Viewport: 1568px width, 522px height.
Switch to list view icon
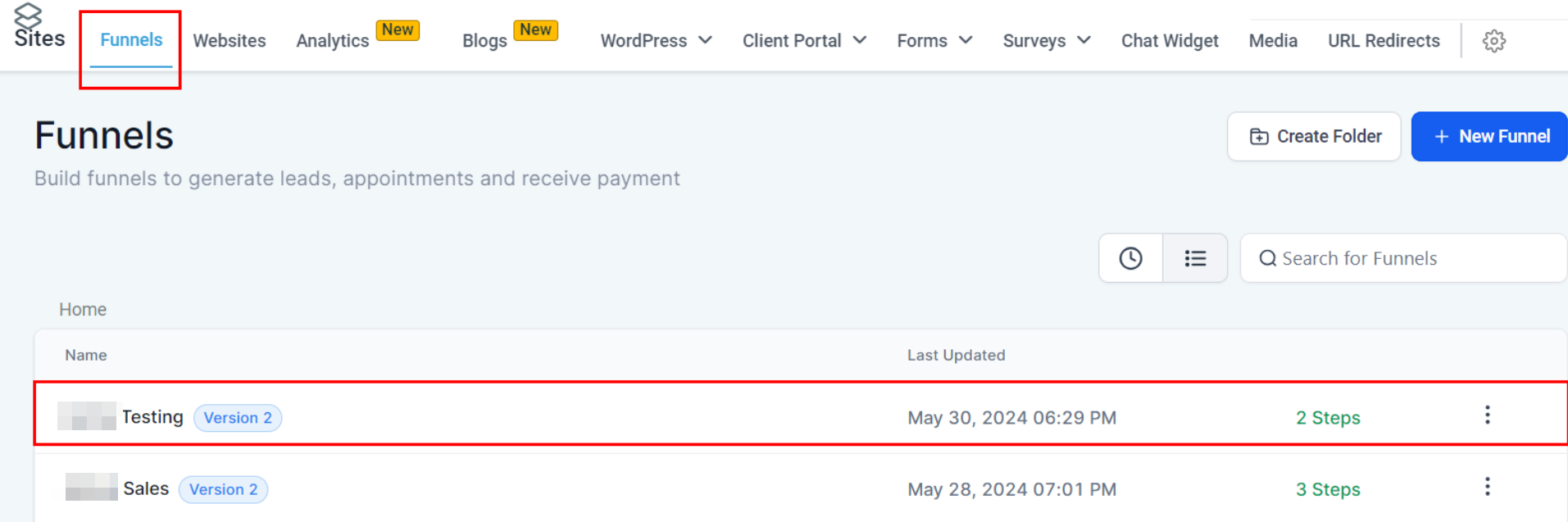pyautogui.click(x=1195, y=258)
